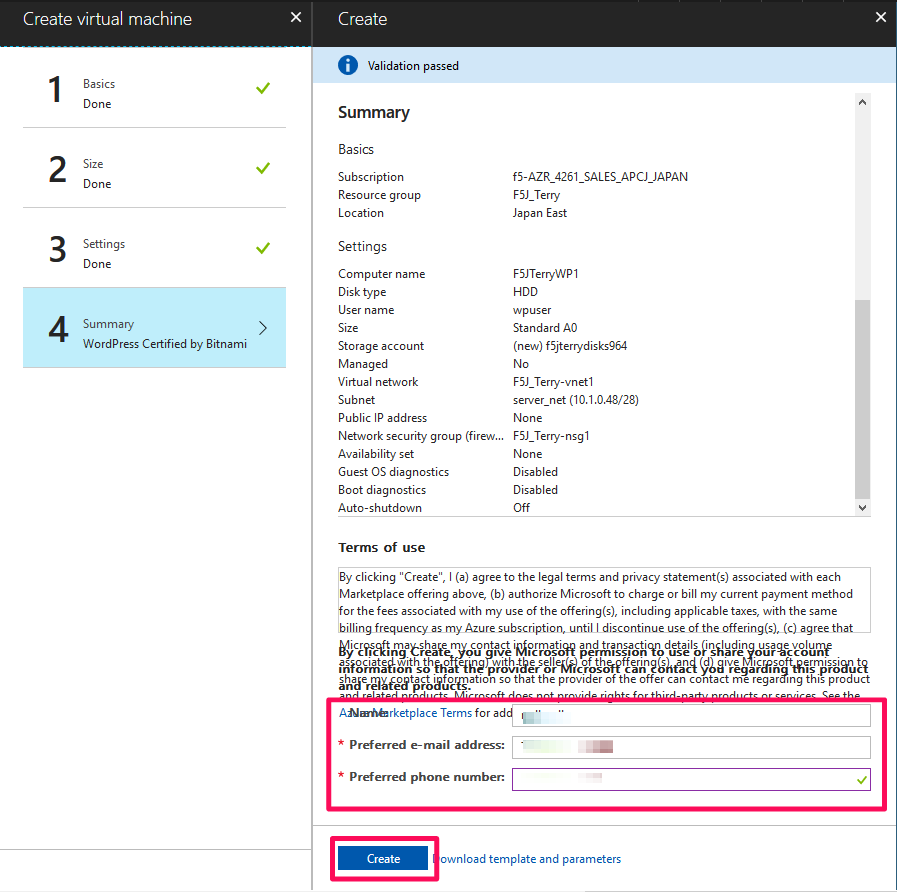Click the blue Create button

click(383, 858)
